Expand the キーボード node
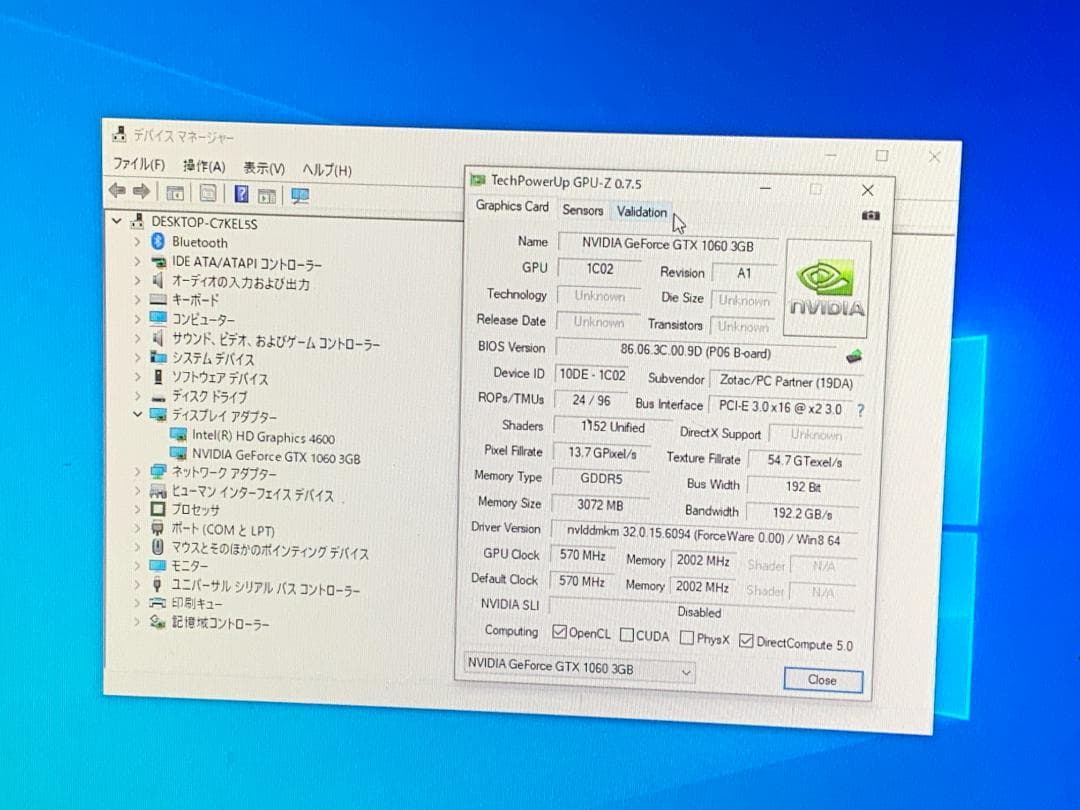 click(137, 299)
